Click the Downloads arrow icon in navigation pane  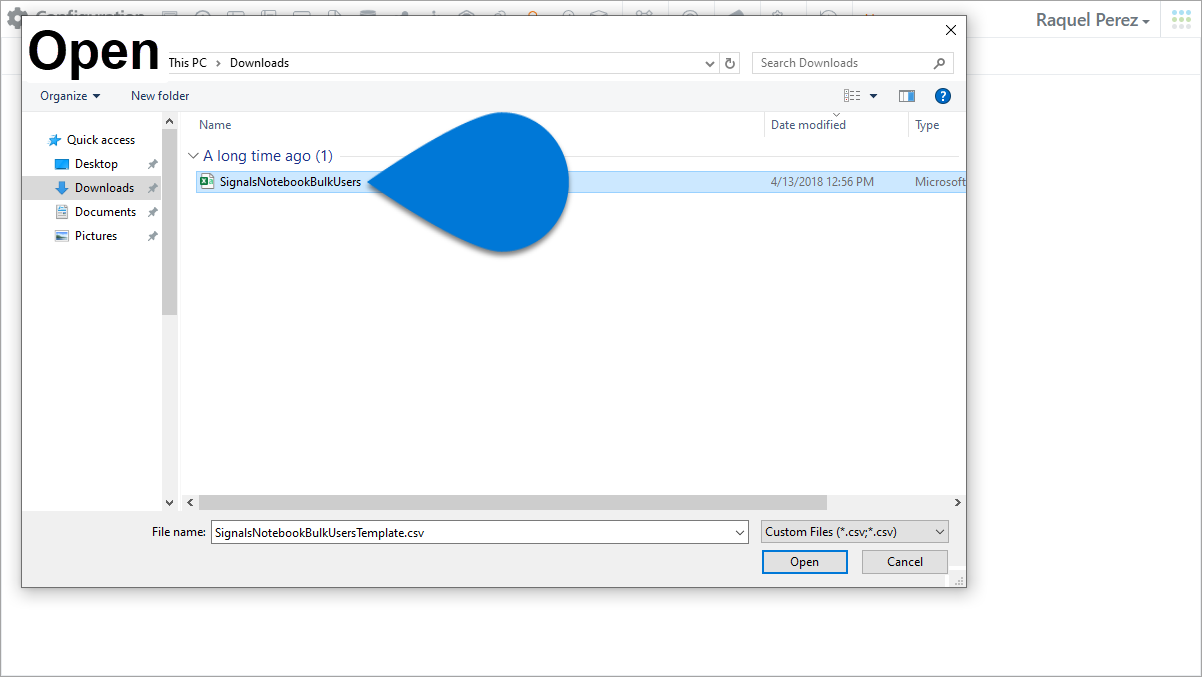coord(62,188)
